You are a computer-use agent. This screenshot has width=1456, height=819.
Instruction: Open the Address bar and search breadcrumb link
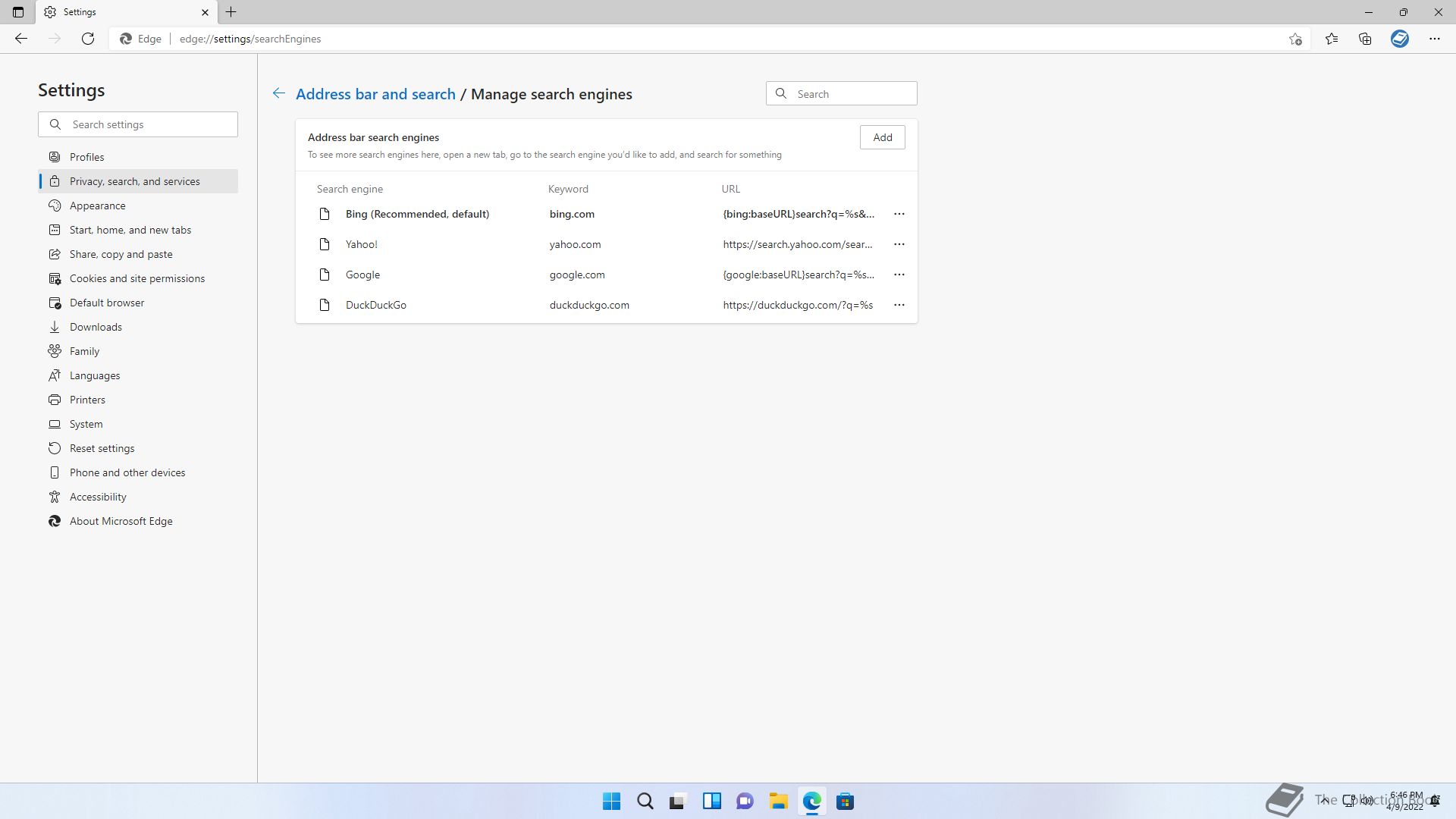click(375, 94)
